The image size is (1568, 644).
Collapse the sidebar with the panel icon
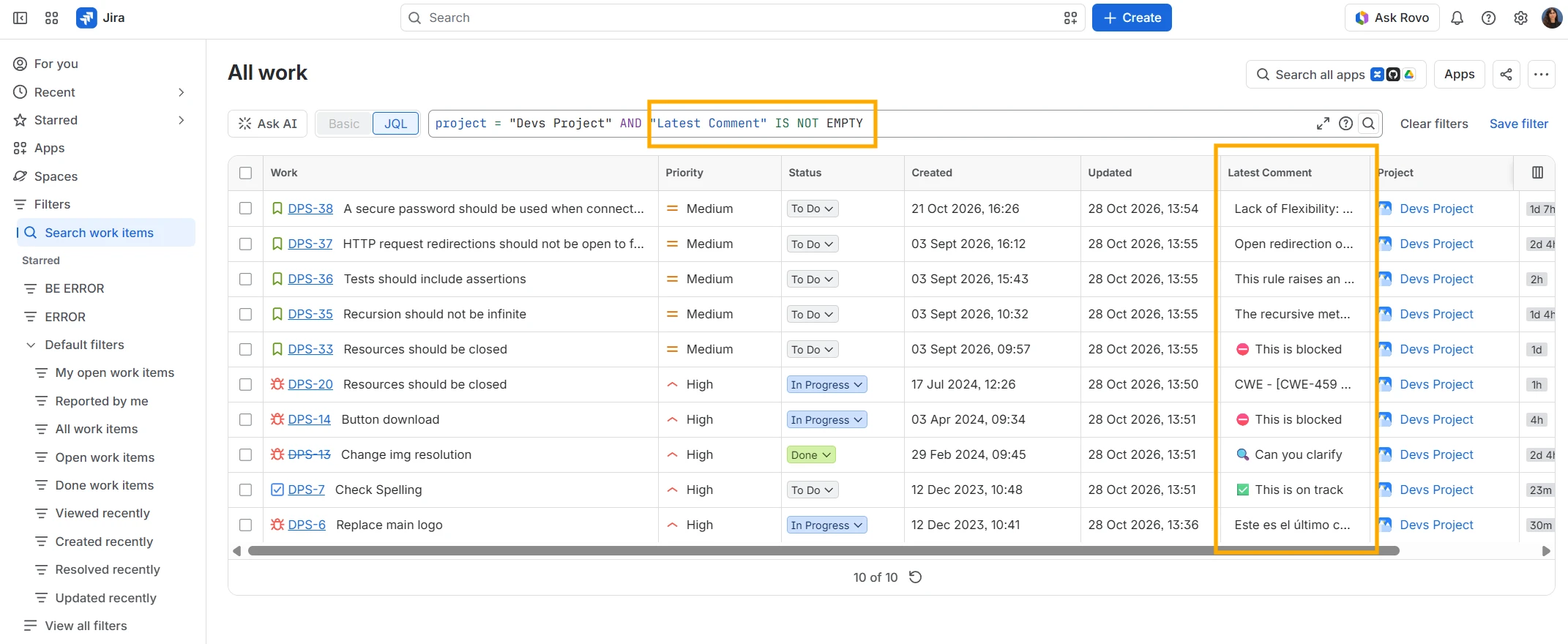click(20, 18)
